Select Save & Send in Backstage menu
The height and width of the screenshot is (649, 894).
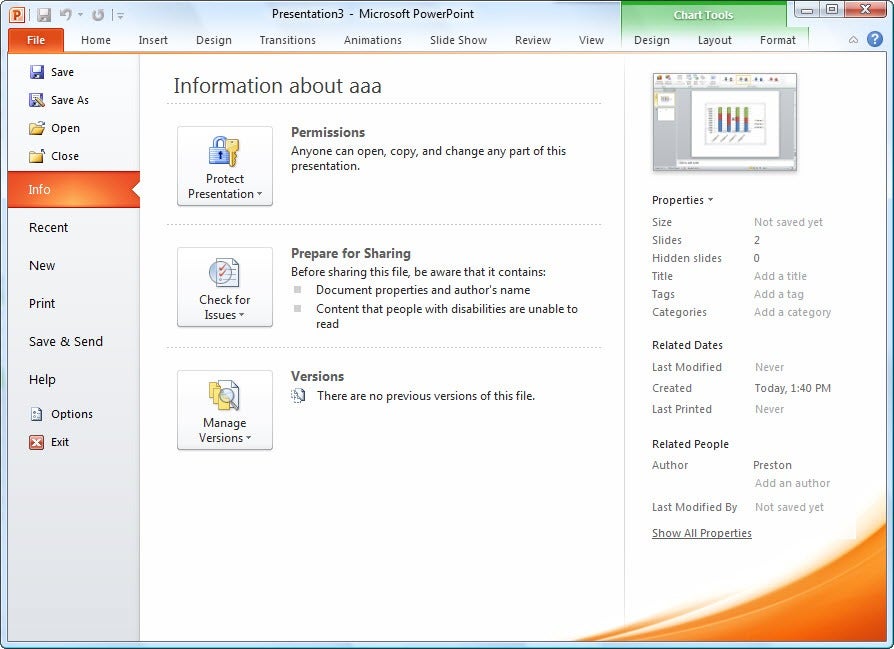pos(74,342)
